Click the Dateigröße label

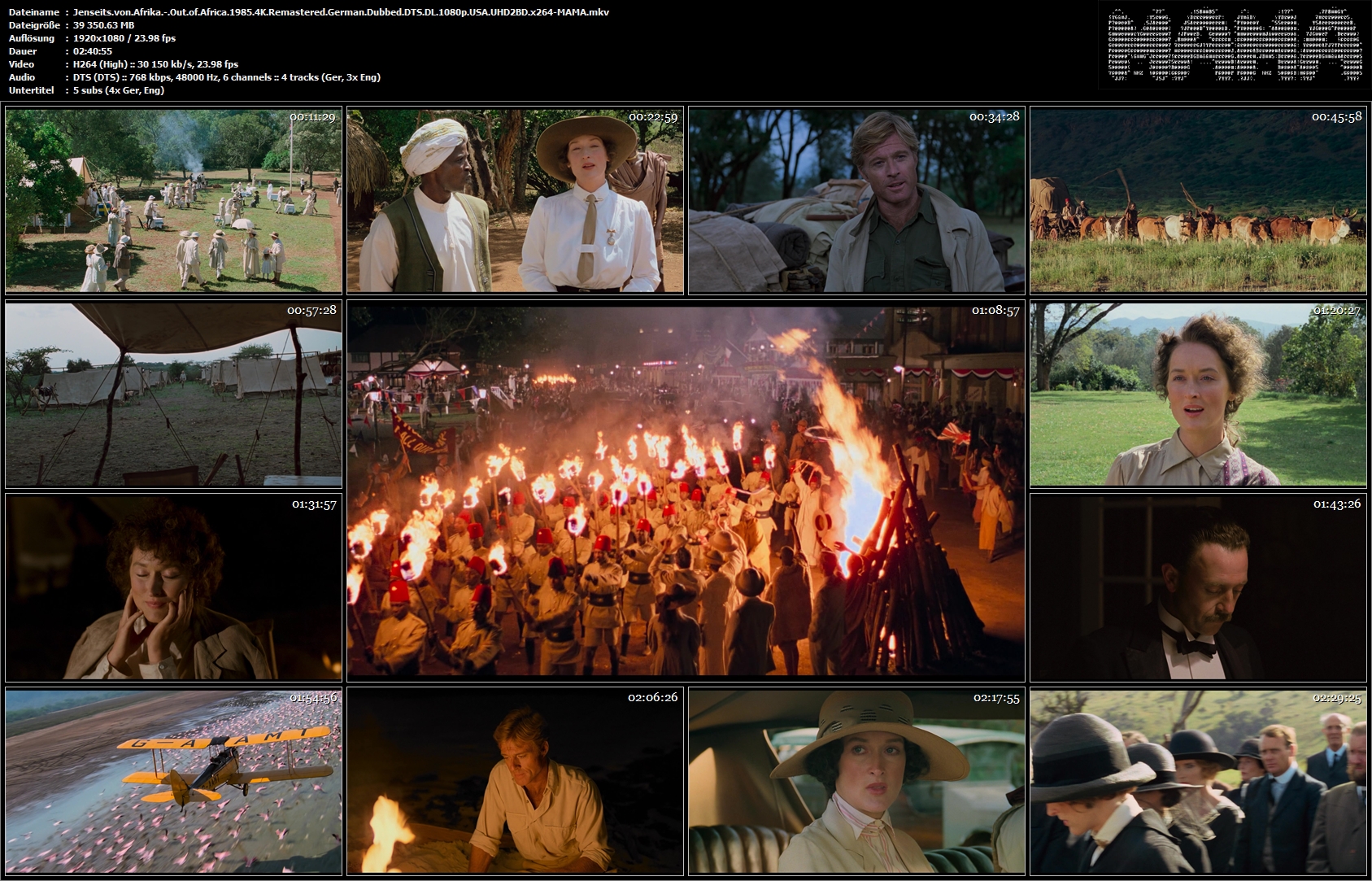click(34, 25)
